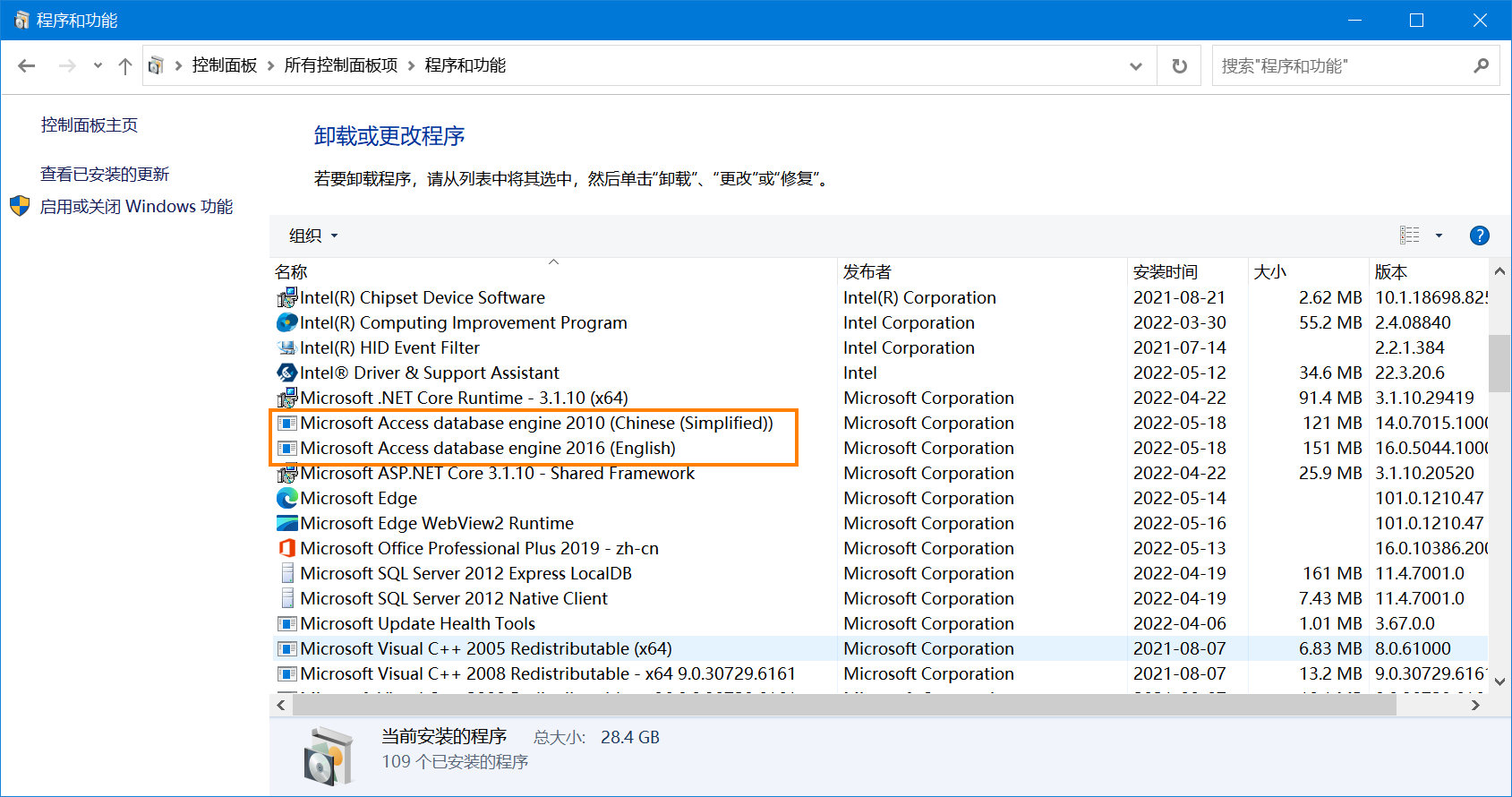Open the help question mark icon
Viewport: 1512px width, 797px height.
tap(1480, 236)
